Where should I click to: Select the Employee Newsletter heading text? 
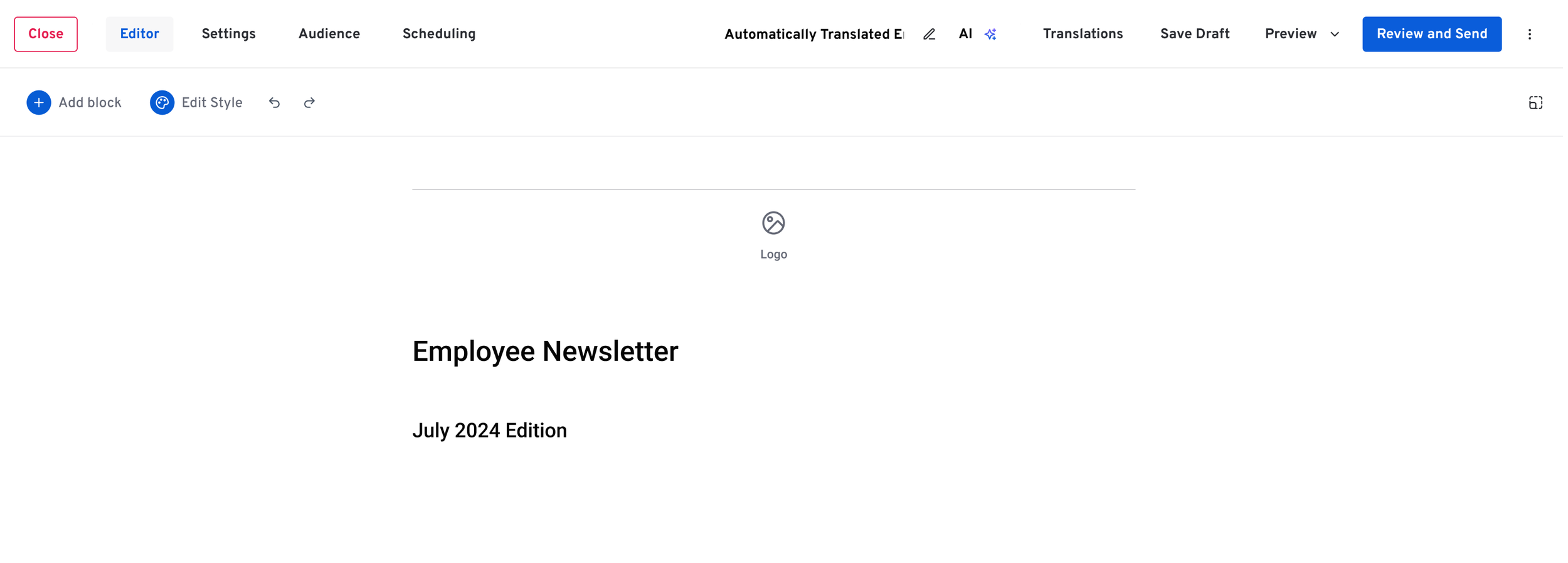tap(545, 351)
